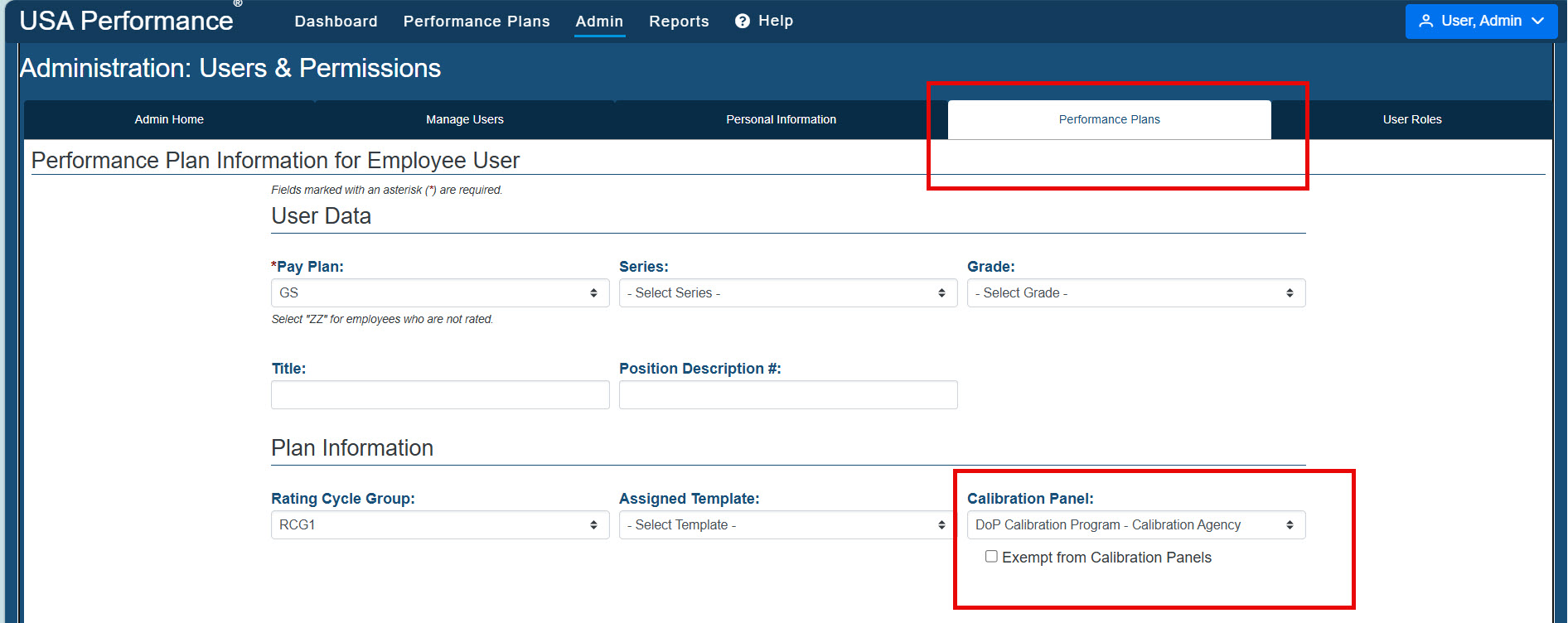
Task: Open Performance Plans in top navigation
Action: tap(477, 21)
